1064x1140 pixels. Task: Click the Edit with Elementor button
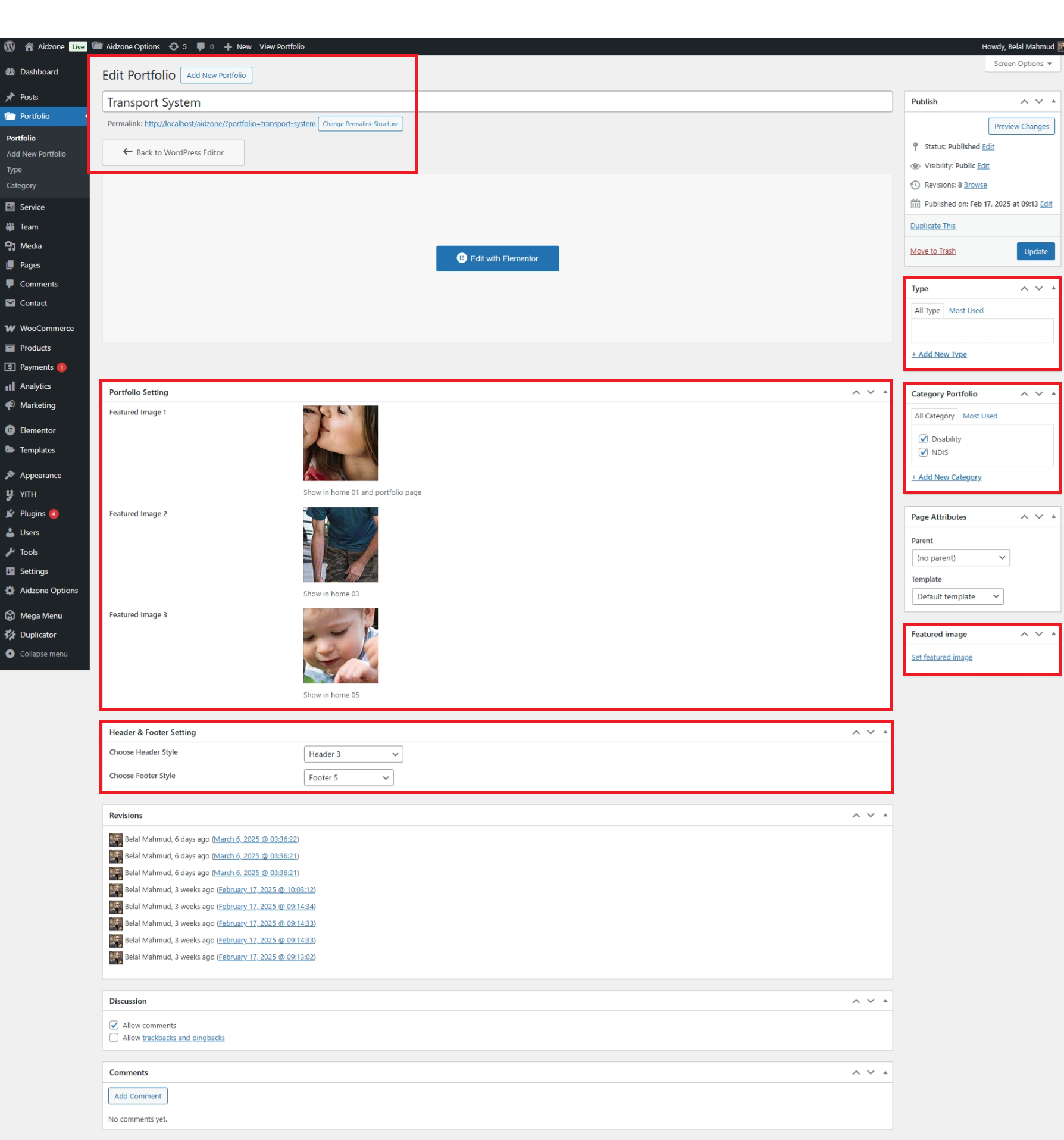[x=497, y=258]
